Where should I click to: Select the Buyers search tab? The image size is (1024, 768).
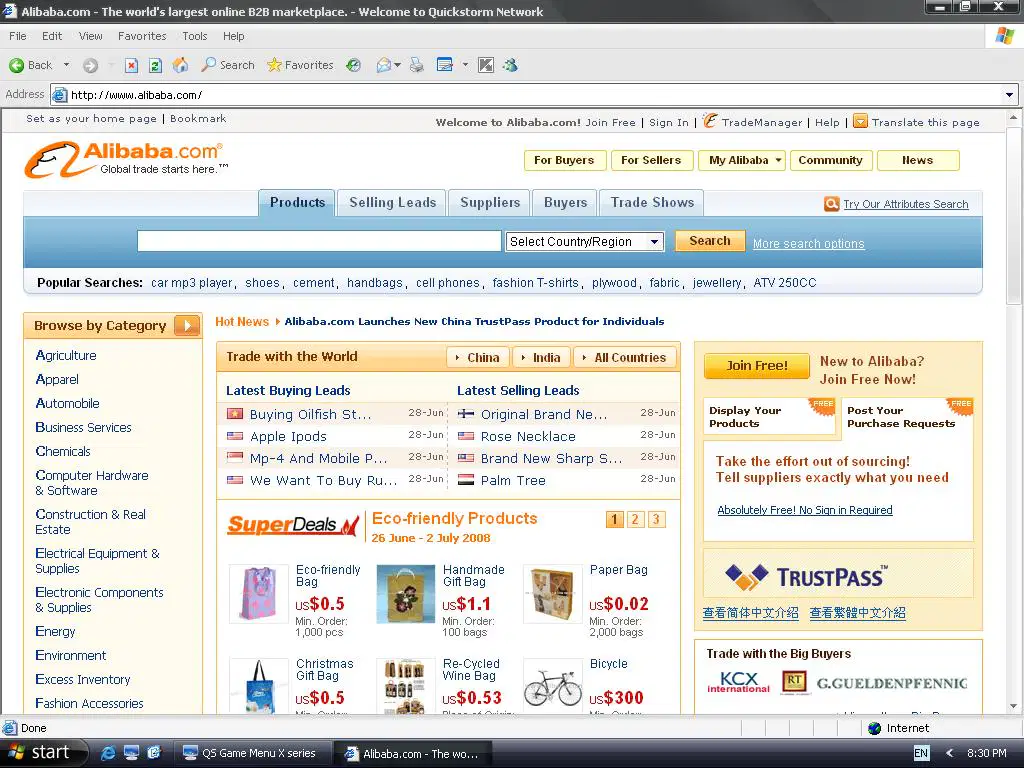565,202
